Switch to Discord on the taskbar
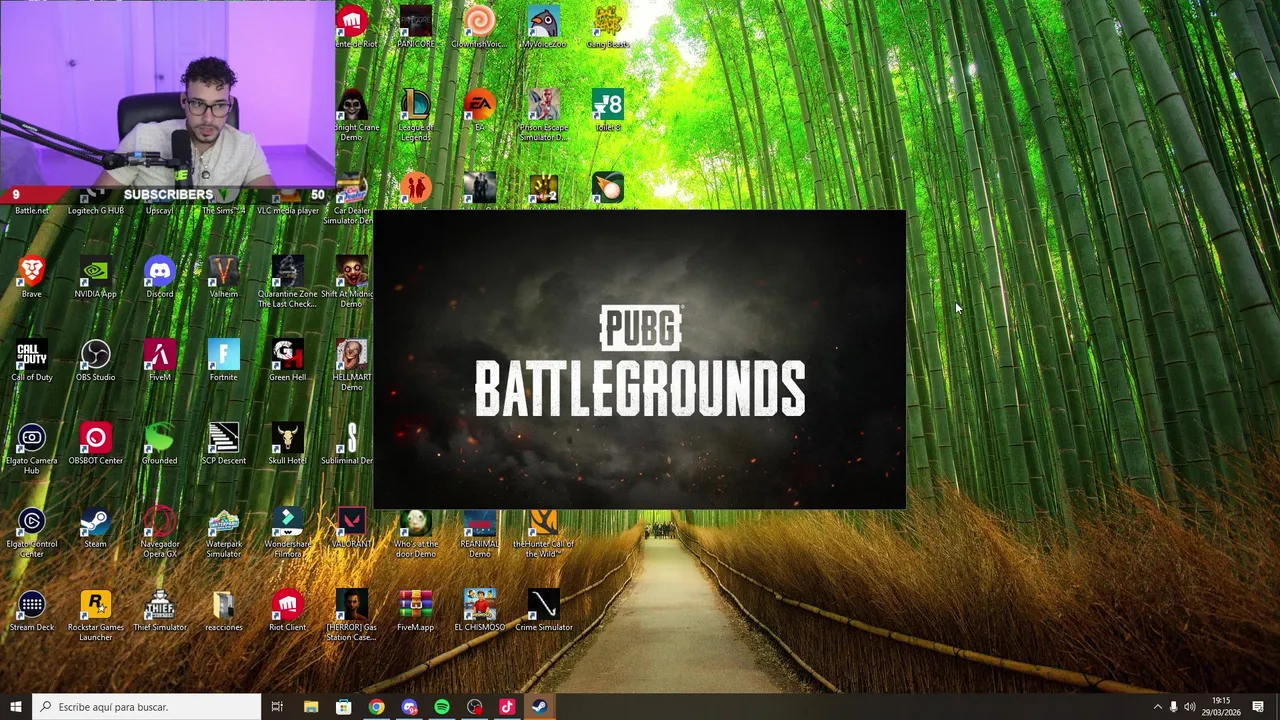The image size is (1280, 720). coord(409,707)
